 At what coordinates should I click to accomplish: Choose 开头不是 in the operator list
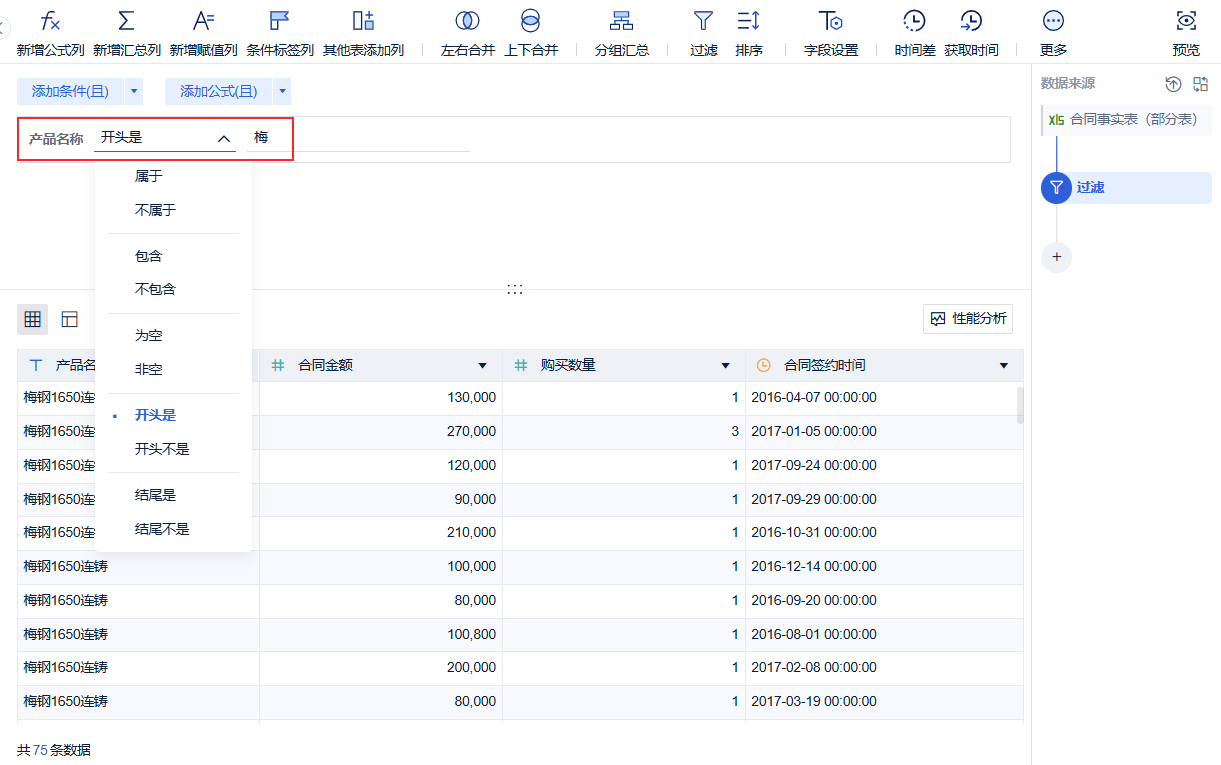pos(173,449)
